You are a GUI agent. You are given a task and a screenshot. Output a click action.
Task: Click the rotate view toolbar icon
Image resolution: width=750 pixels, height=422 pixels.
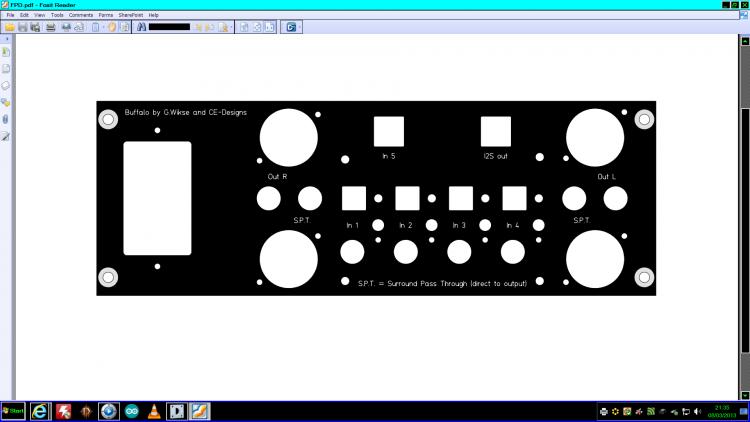[x=257, y=27]
